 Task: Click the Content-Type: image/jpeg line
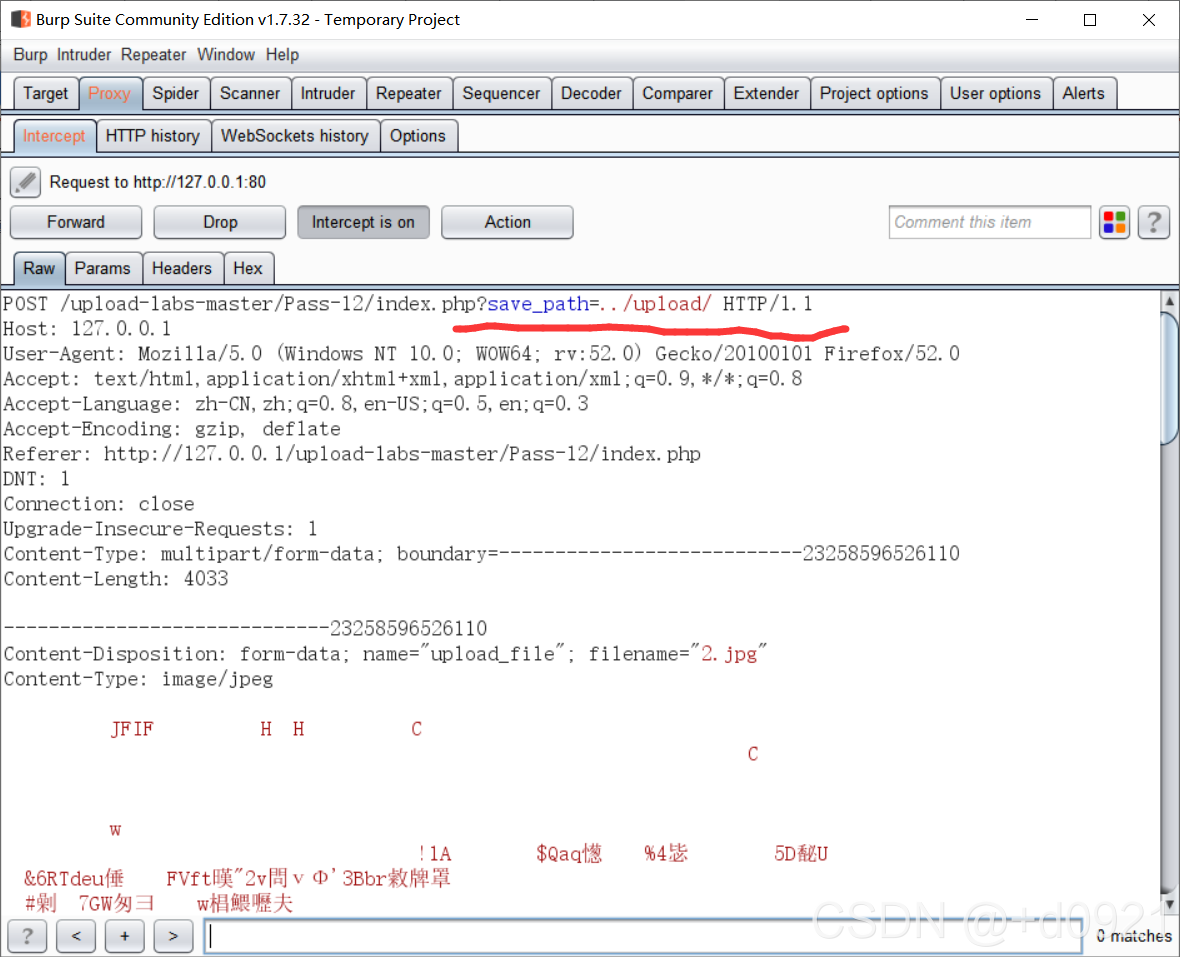[x=138, y=679]
